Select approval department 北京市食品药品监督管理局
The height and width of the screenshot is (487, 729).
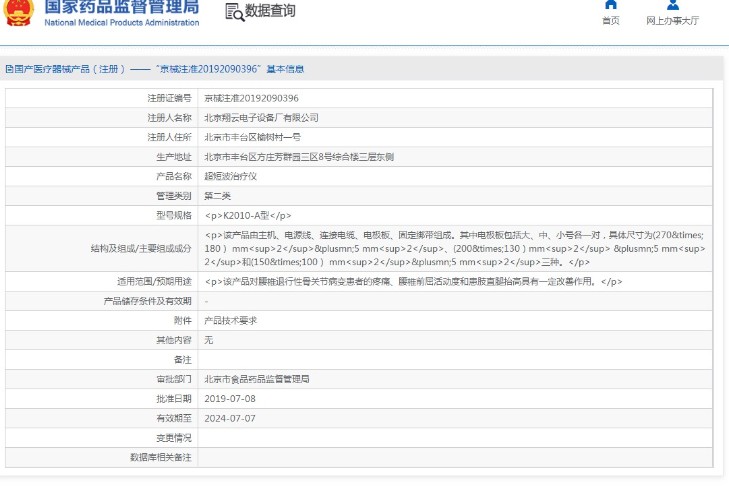pyautogui.click(x=257, y=379)
